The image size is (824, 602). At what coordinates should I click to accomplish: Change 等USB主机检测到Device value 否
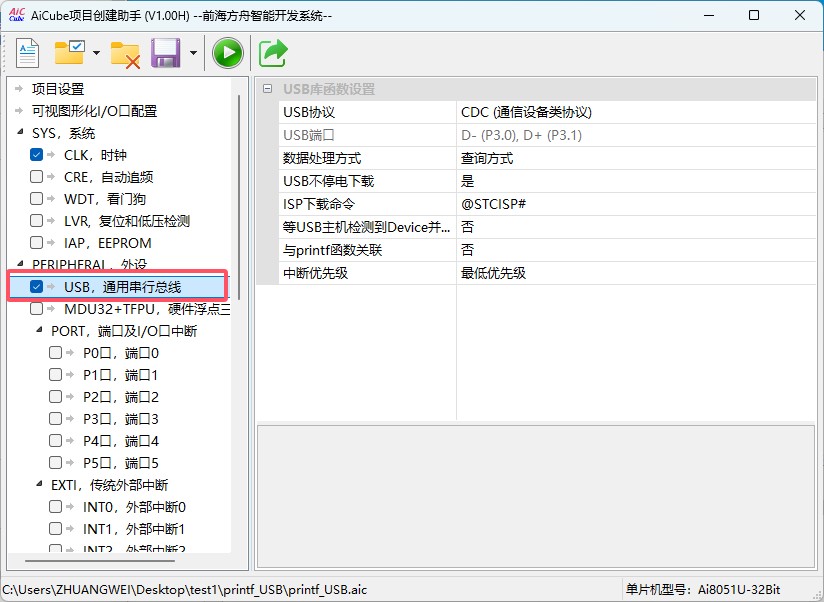coord(636,227)
